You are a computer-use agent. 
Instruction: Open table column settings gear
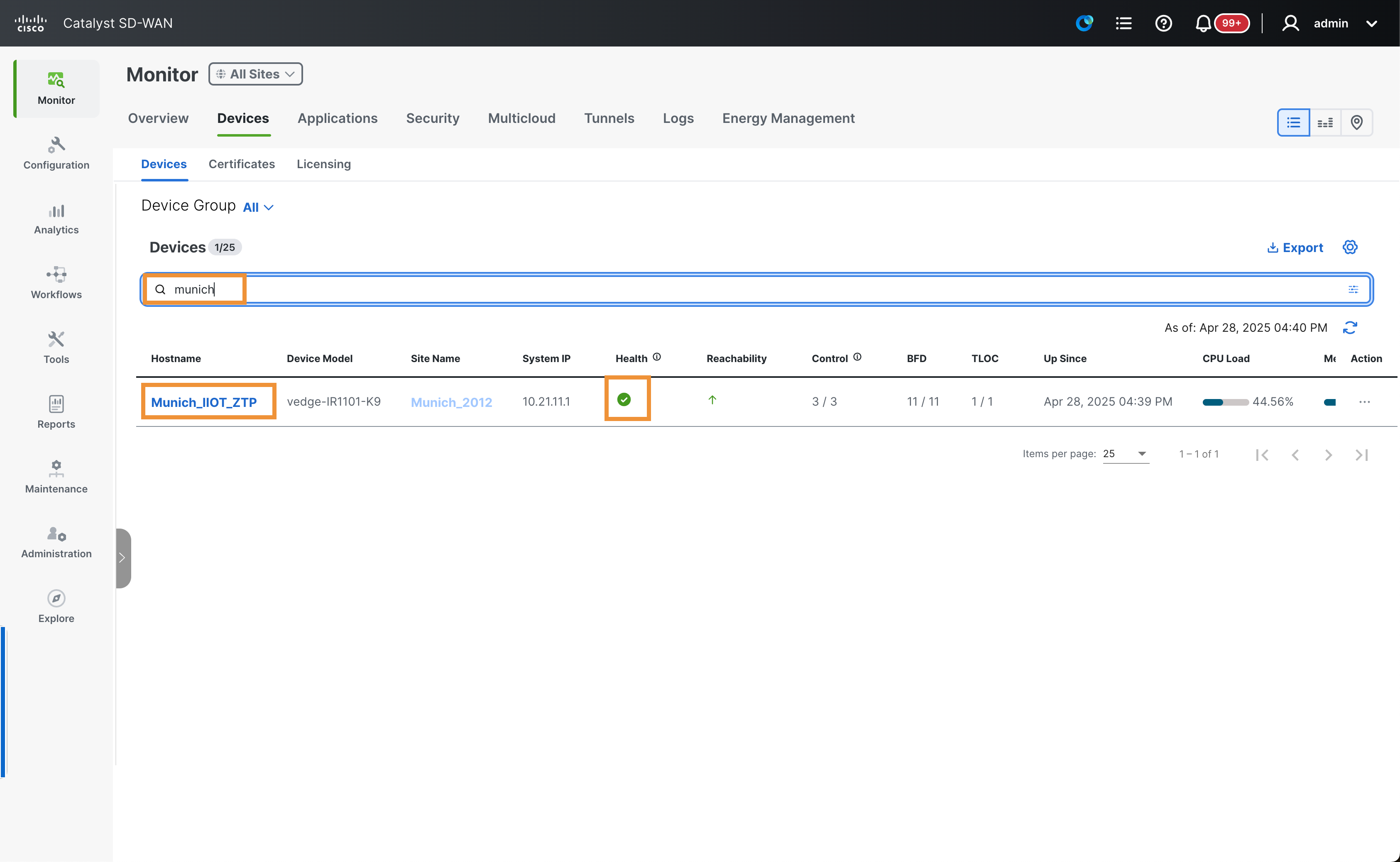point(1350,247)
